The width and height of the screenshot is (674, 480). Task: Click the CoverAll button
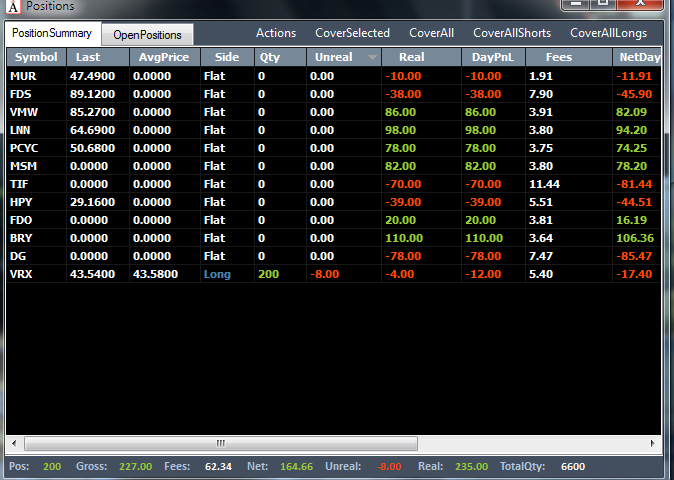point(432,33)
